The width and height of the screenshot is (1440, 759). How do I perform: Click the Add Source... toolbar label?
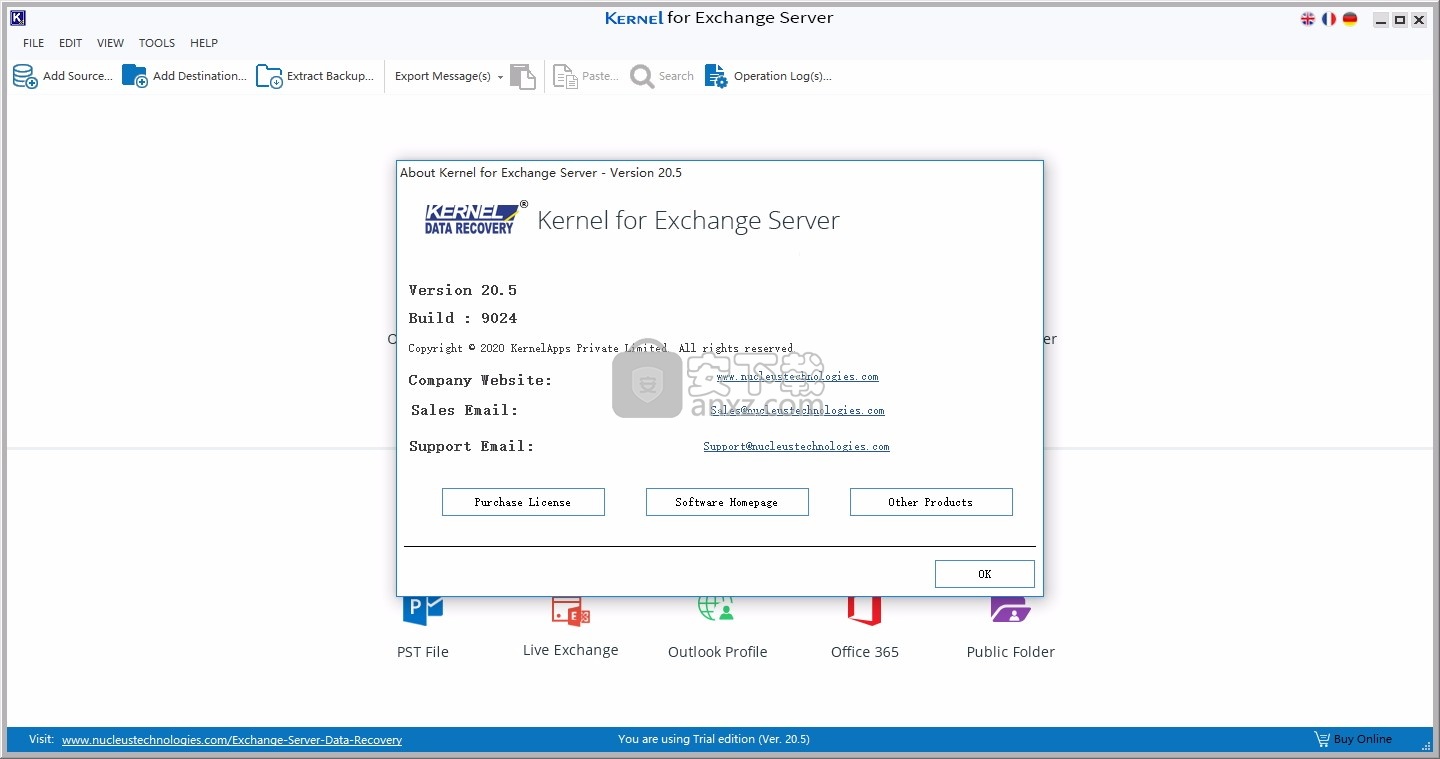click(x=78, y=76)
